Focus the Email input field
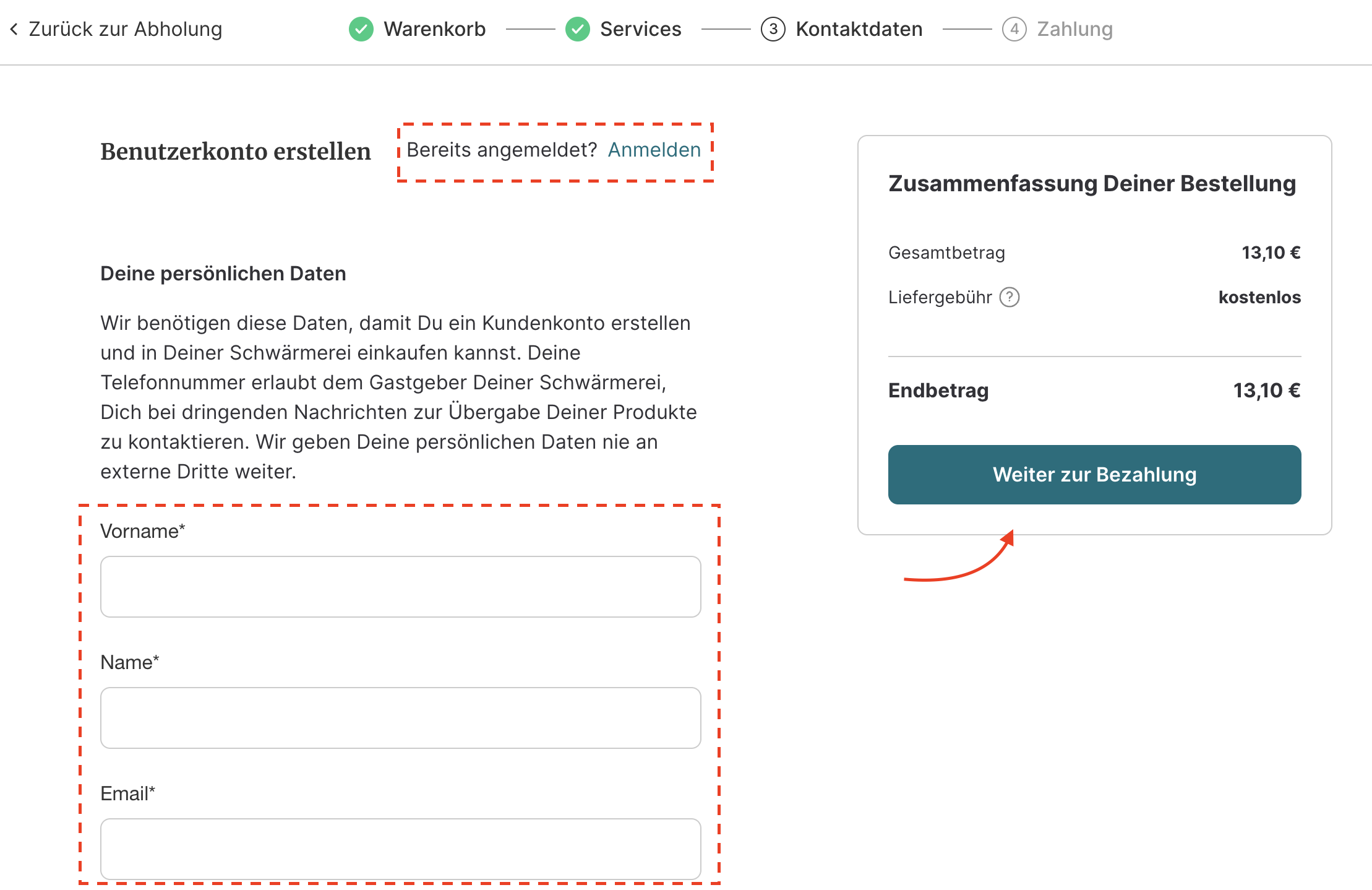This screenshot has height=890, width=1372. click(401, 849)
